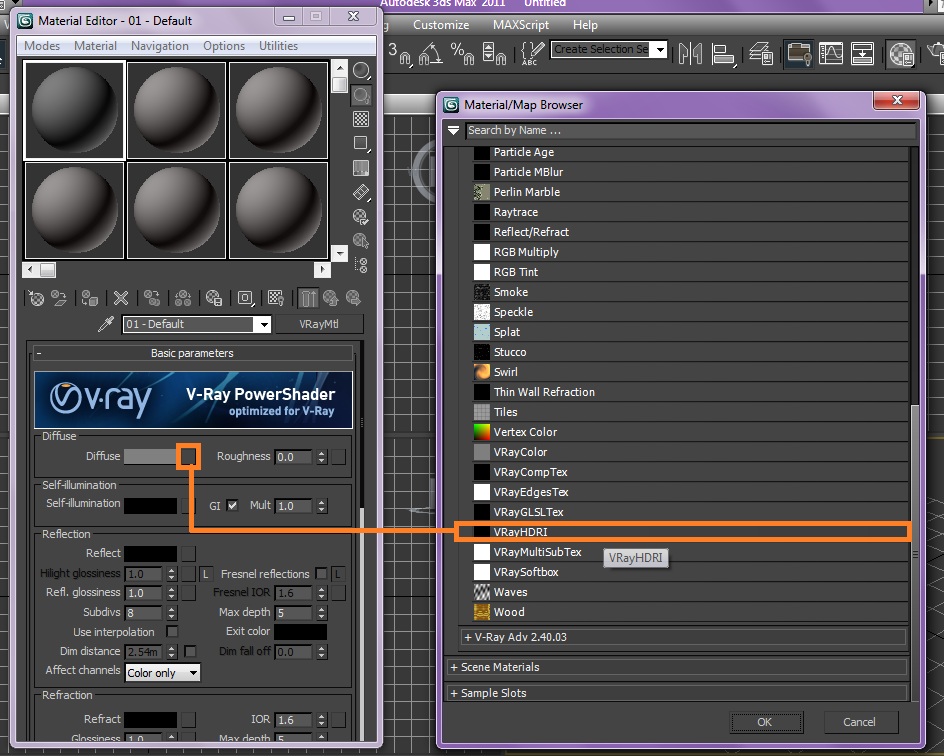944x756 pixels.
Task: Enable the Use interpolation checkbox
Action: click(172, 631)
